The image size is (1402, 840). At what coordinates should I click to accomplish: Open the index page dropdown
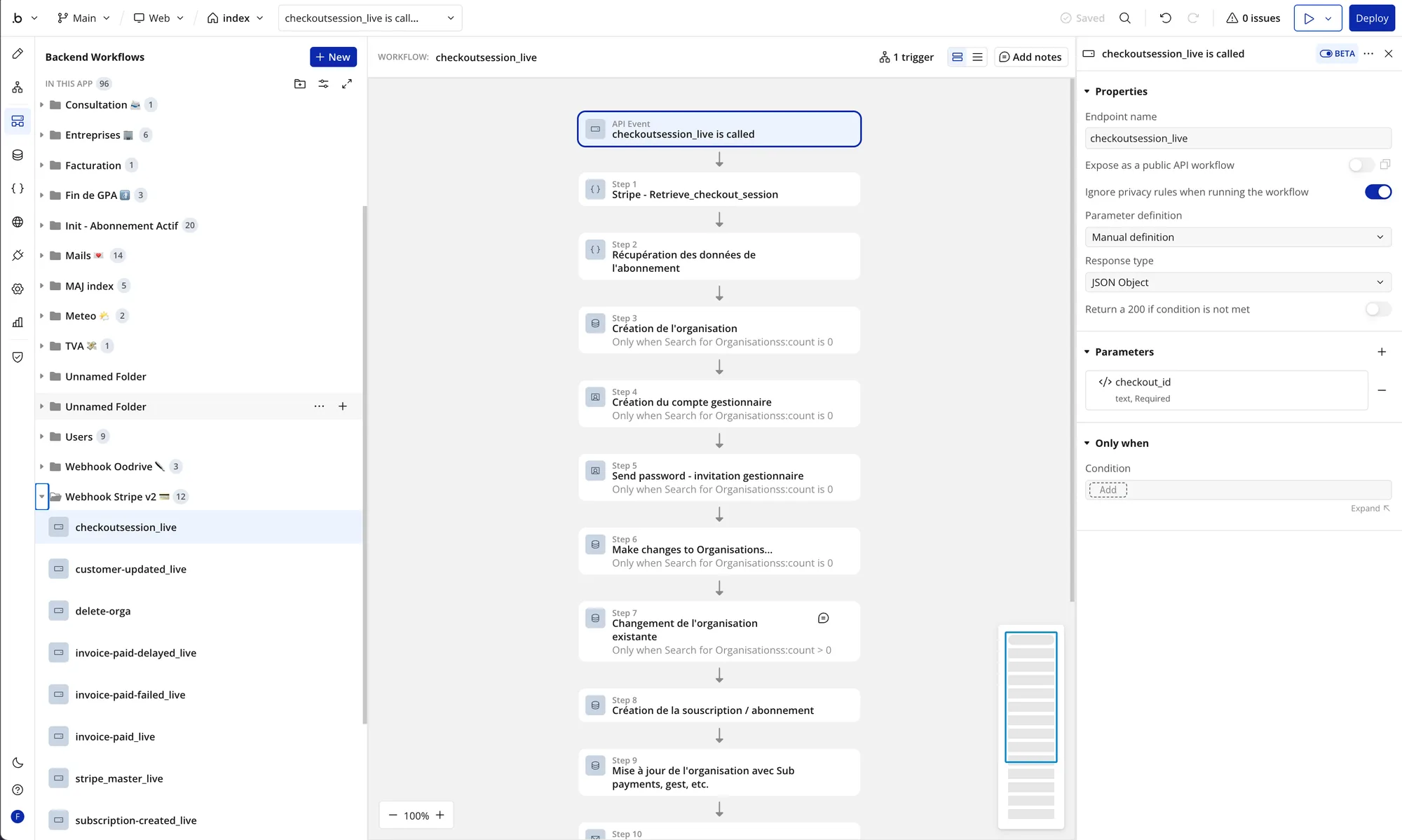(x=236, y=18)
